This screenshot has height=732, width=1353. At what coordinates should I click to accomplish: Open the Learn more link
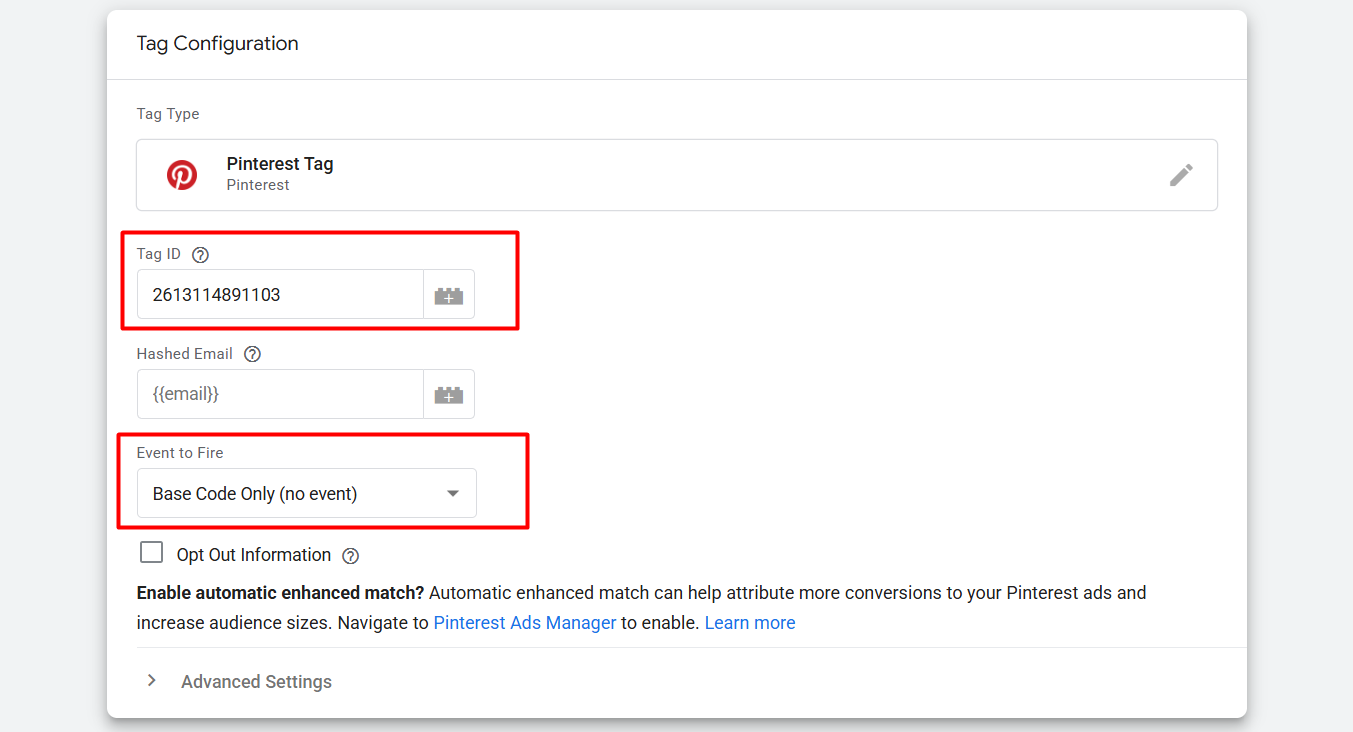(x=750, y=623)
